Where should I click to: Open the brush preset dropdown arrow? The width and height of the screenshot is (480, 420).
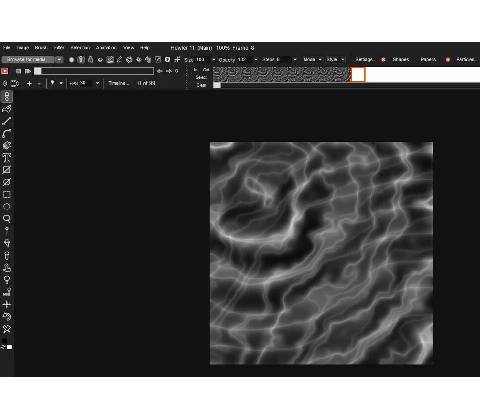tap(59, 60)
